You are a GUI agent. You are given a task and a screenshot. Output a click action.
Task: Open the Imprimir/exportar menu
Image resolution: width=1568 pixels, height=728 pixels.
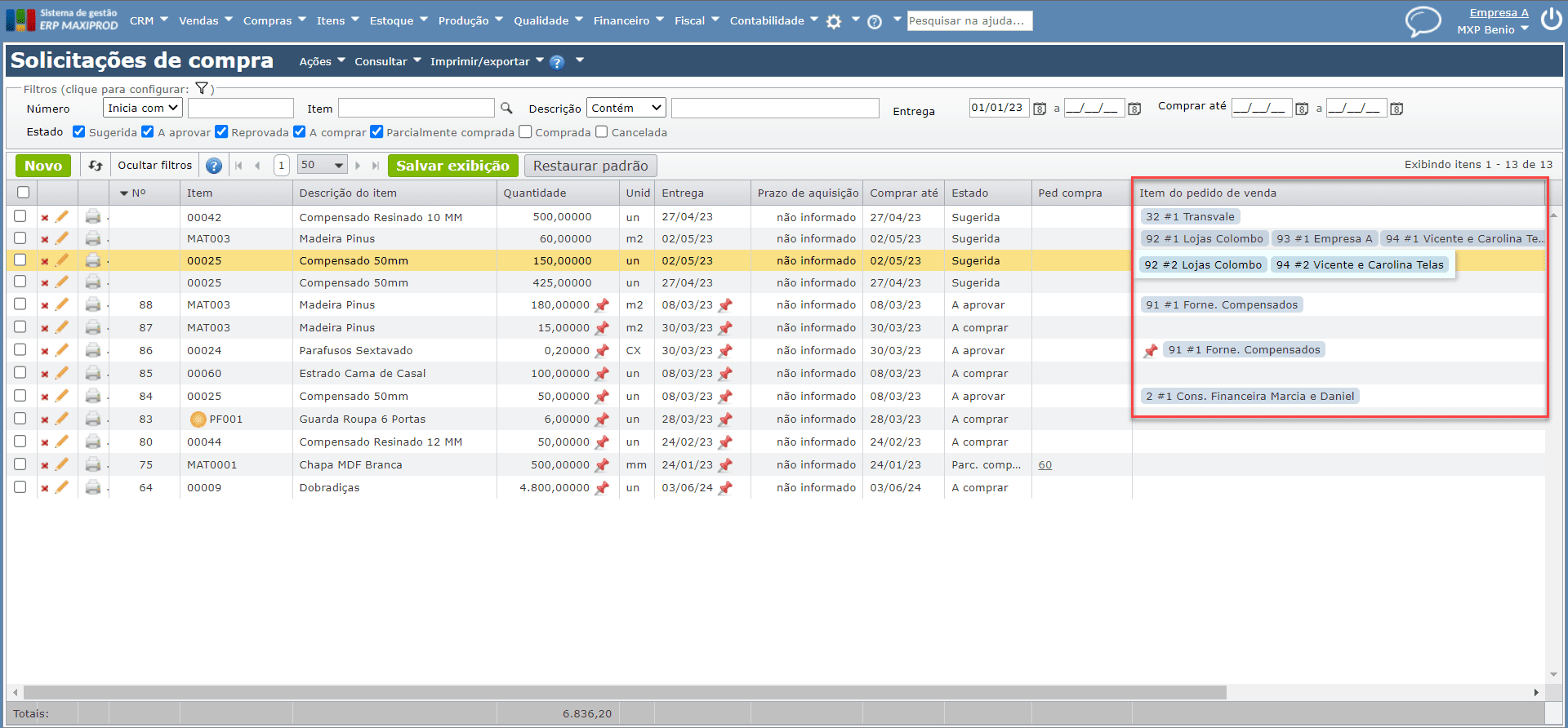click(x=487, y=62)
